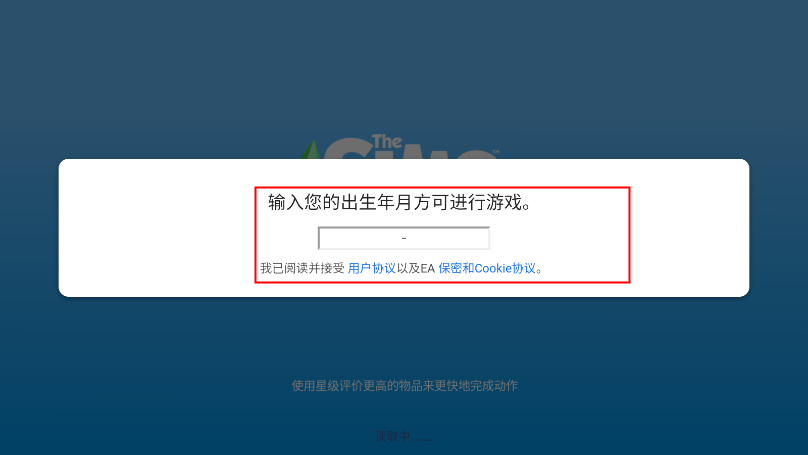Image resolution: width=808 pixels, height=455 pixels.
Task: Focus the birth year-month entry box
Action: pyautogui.click(x=403, y=238)
